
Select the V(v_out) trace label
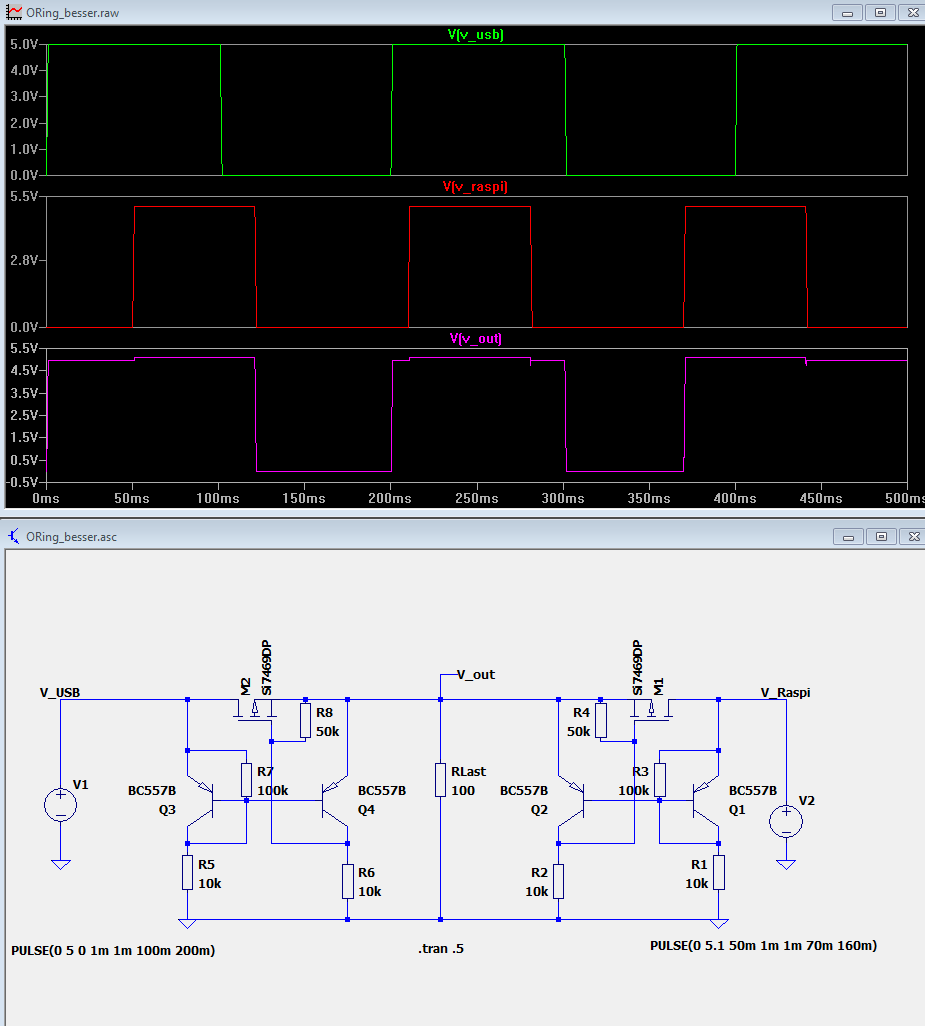coord(476,338)
